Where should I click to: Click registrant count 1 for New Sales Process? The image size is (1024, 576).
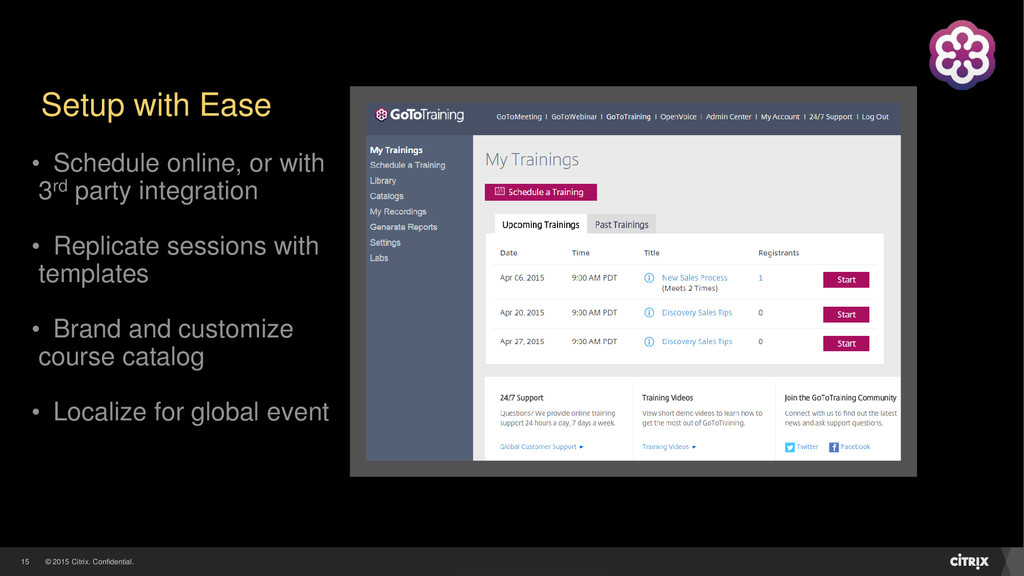click(x=760, y=278)
